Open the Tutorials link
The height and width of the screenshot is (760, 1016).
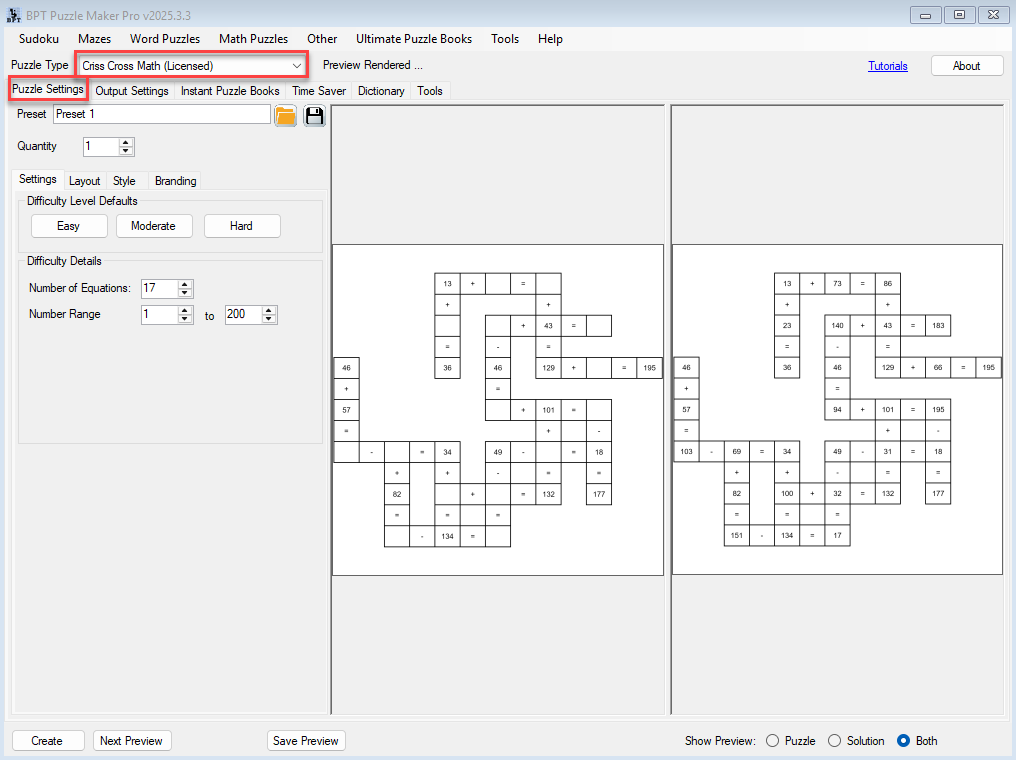[x=887, y=66]
